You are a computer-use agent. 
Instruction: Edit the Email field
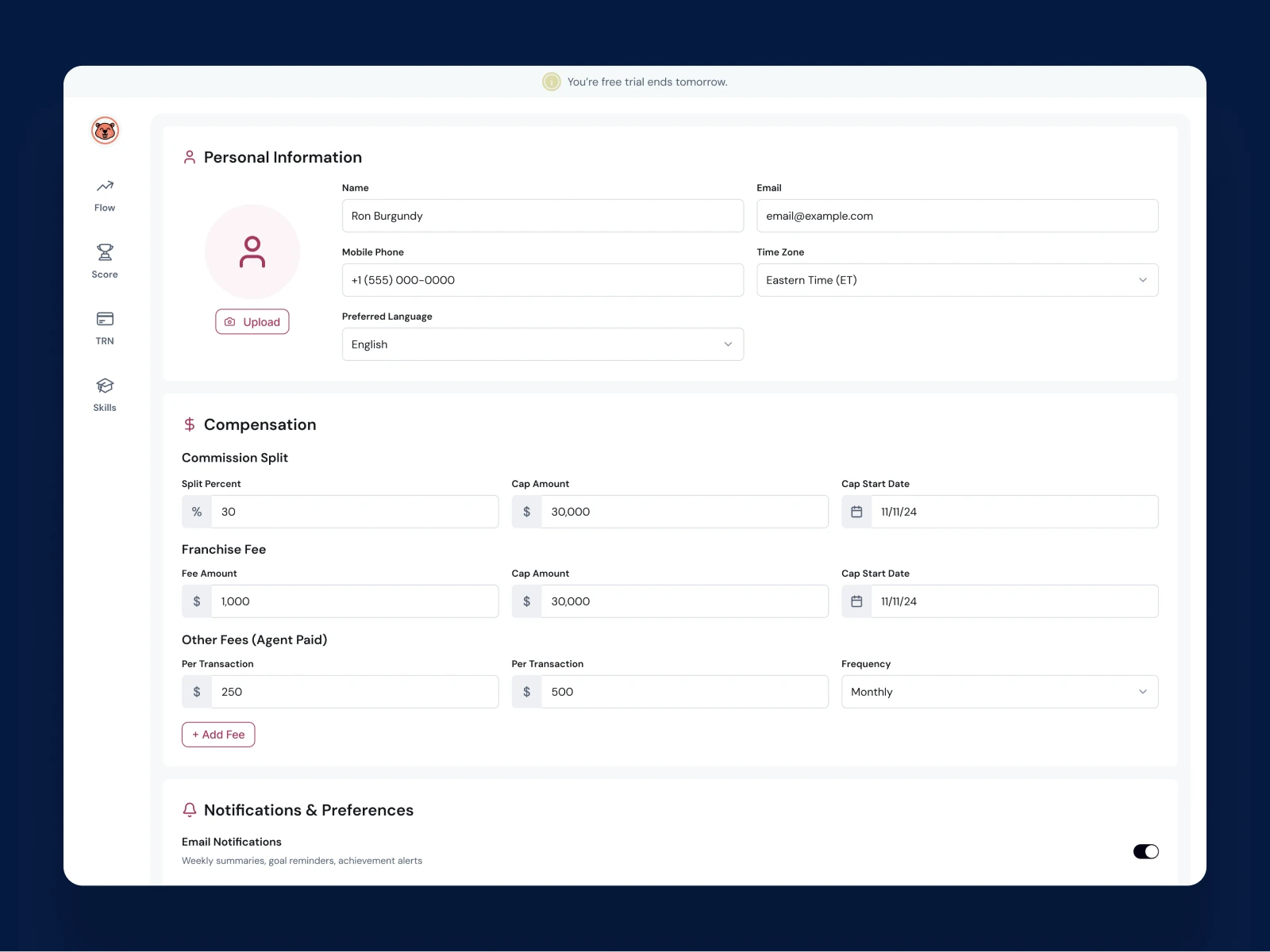pyautogui.click(x=957, y=216)
